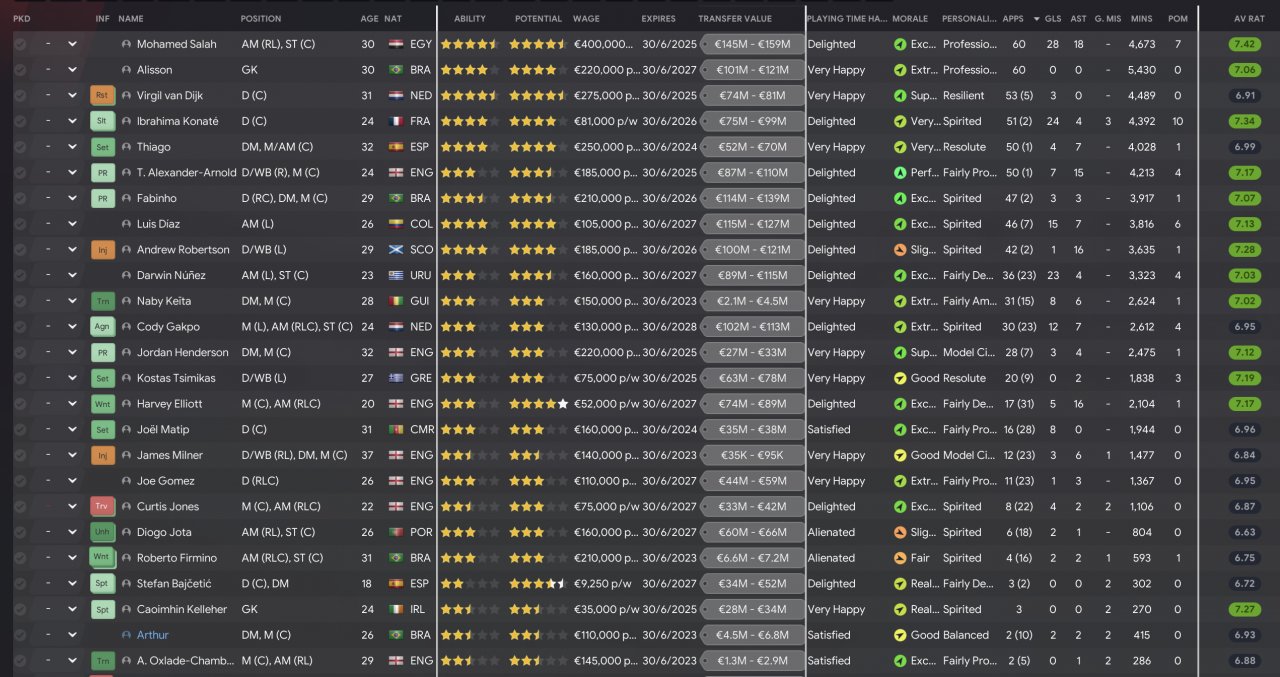
Task: Click the Unh unhappy icon beside Diogo Jota
Action: 102,532
